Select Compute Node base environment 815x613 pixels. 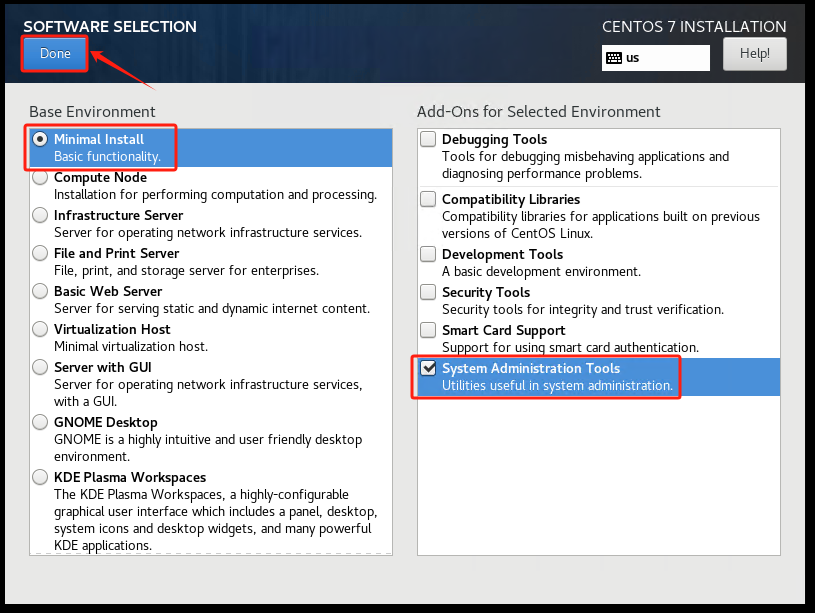40,178
